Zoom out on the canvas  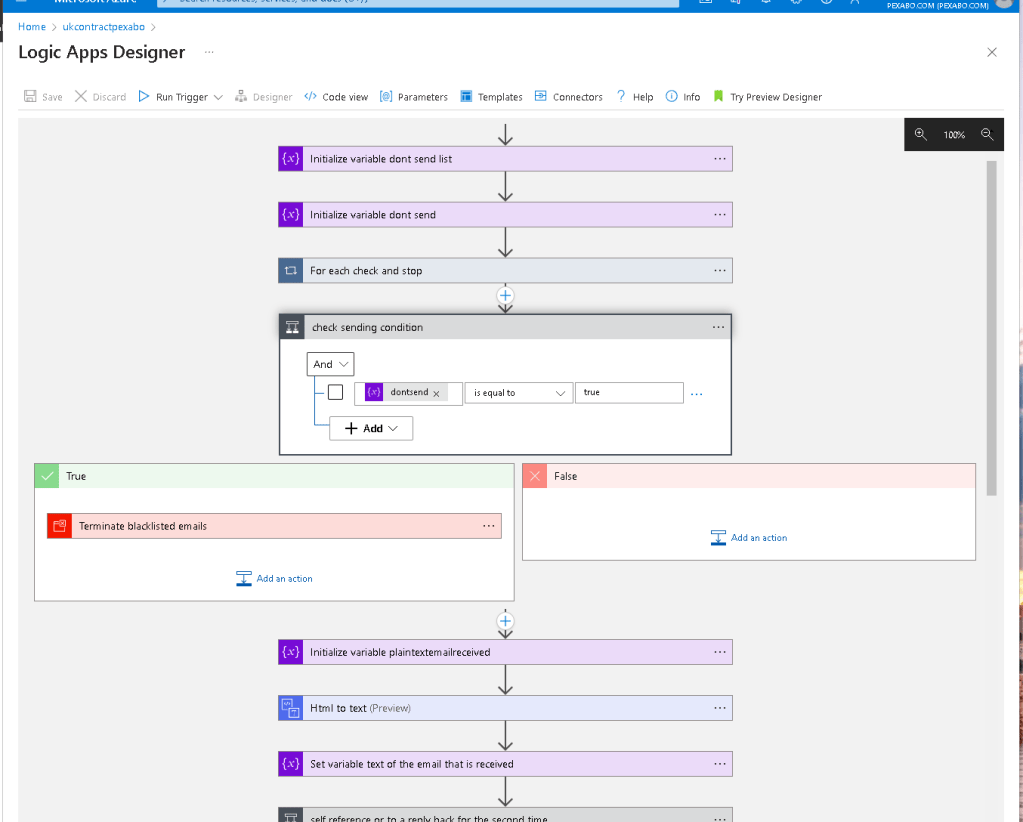[x=987, y=134]
